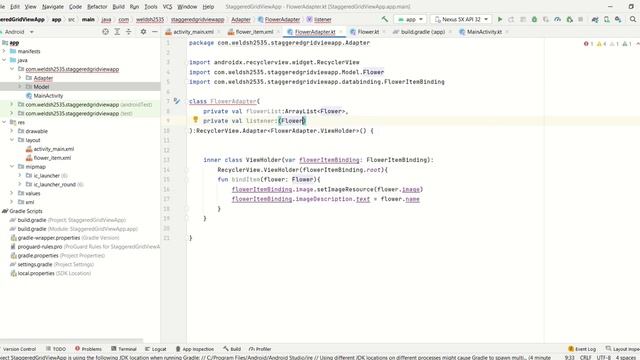Click the project panel horizontal scrollbar

pyautogui.click(x=71, y=340)
